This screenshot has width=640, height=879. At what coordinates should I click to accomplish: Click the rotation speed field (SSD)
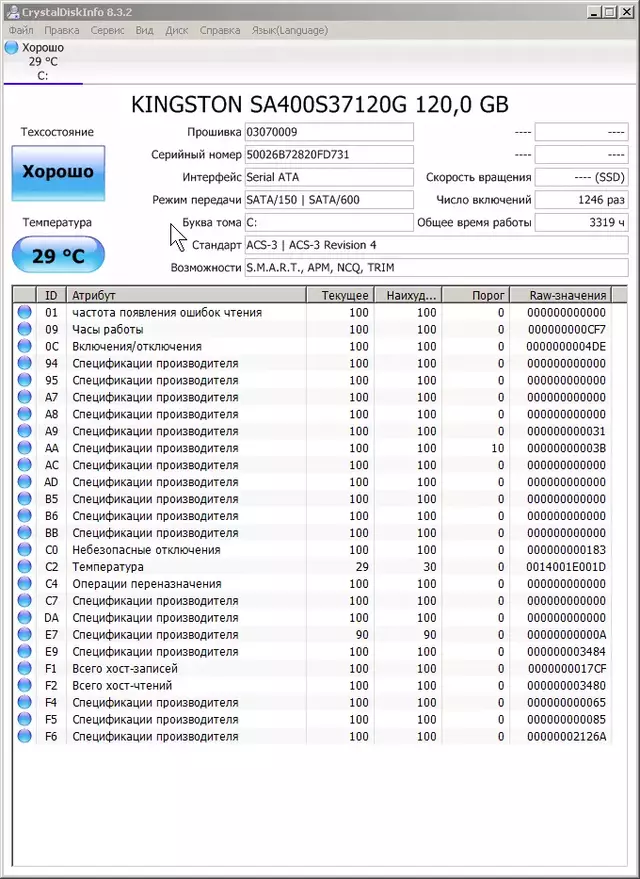(x=581, y=177)
